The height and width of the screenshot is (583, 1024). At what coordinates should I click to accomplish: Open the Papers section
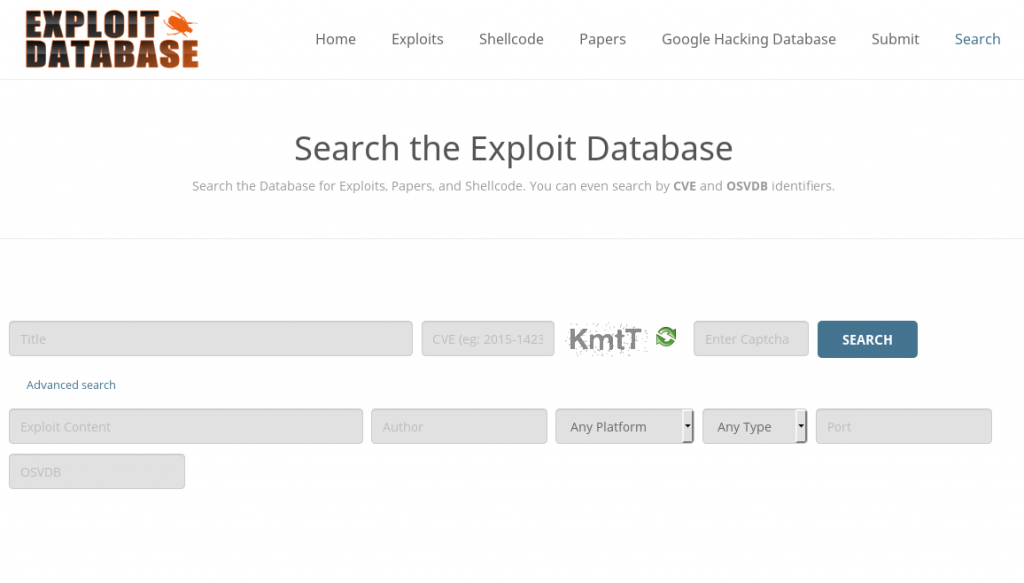602,39
